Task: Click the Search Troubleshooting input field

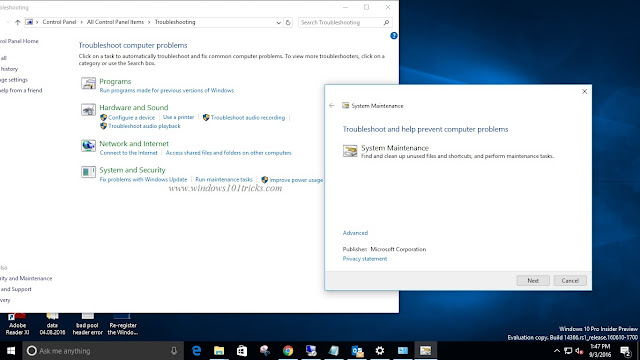Action: pyautogui.click(x=340, y=22)
